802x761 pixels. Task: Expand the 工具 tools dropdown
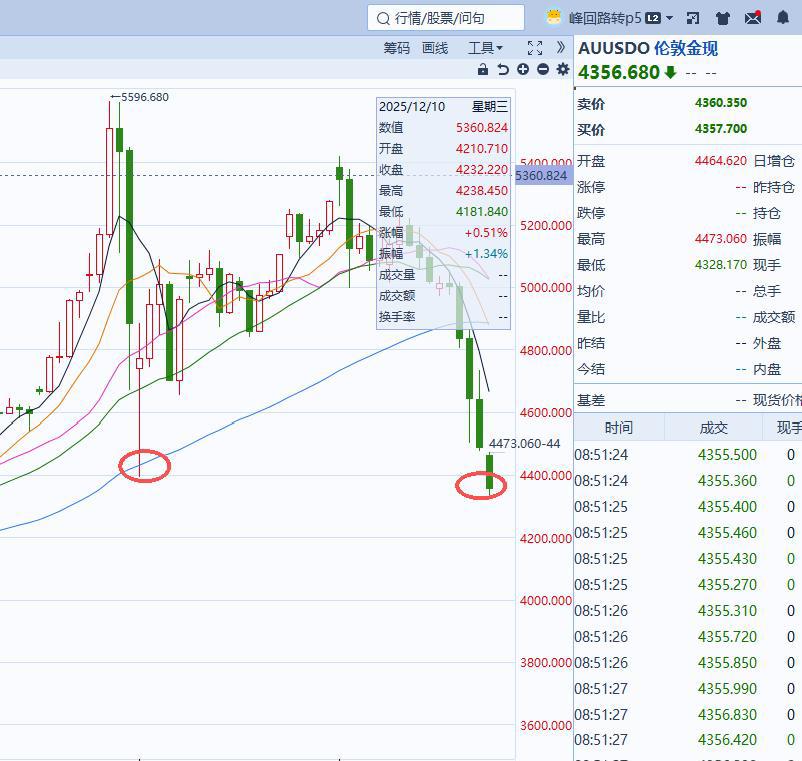(485, 48)
